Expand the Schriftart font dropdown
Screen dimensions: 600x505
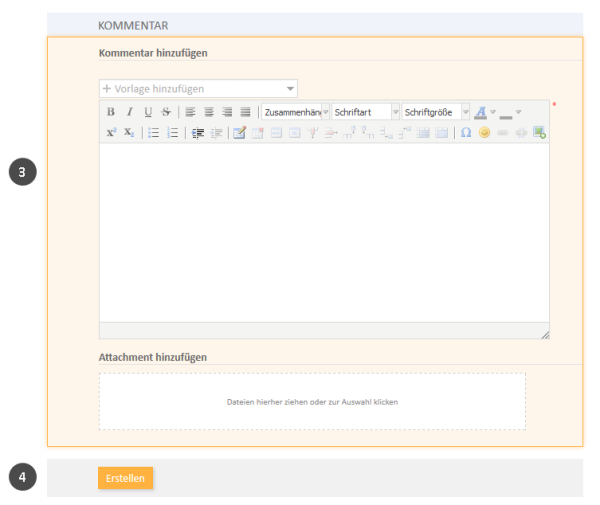coord(365,112)
